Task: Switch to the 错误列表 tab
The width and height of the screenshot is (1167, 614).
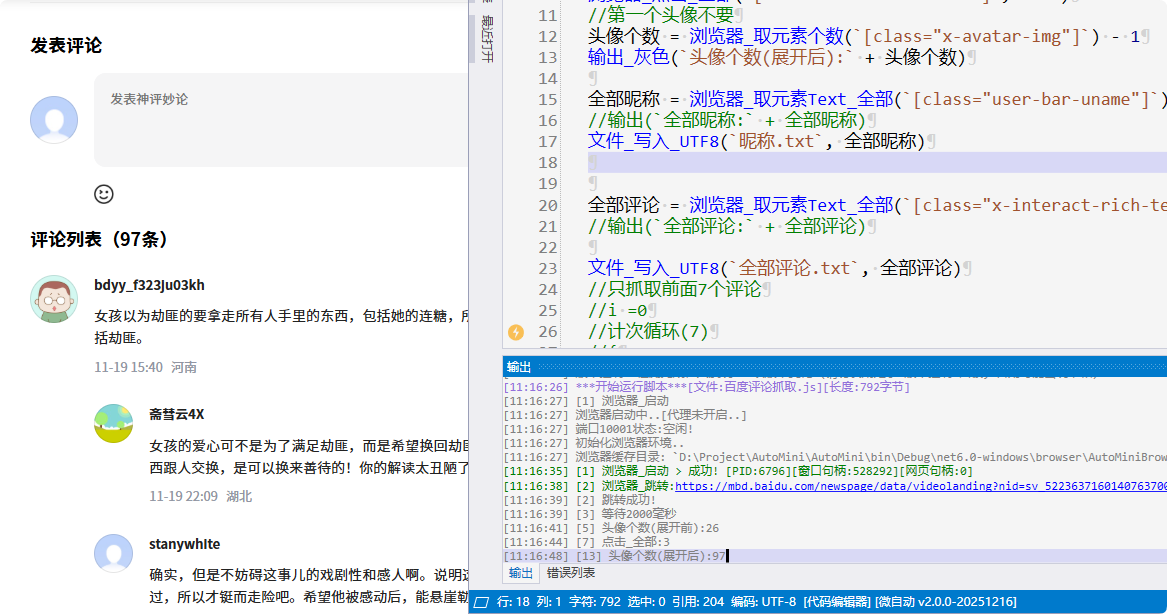Action: click(x=570, y=573)
